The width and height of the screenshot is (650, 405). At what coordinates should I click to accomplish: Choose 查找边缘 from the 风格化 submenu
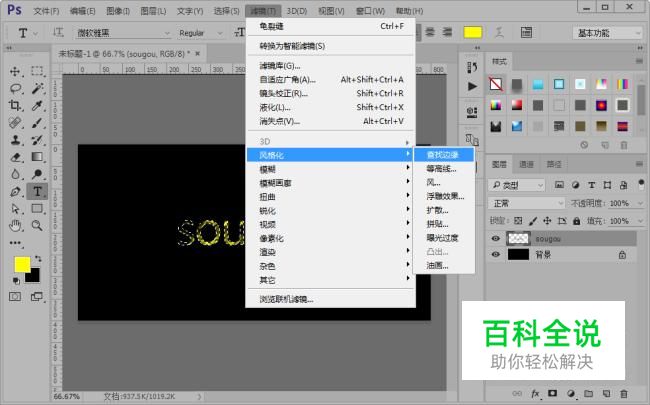[x=444, y=155]
